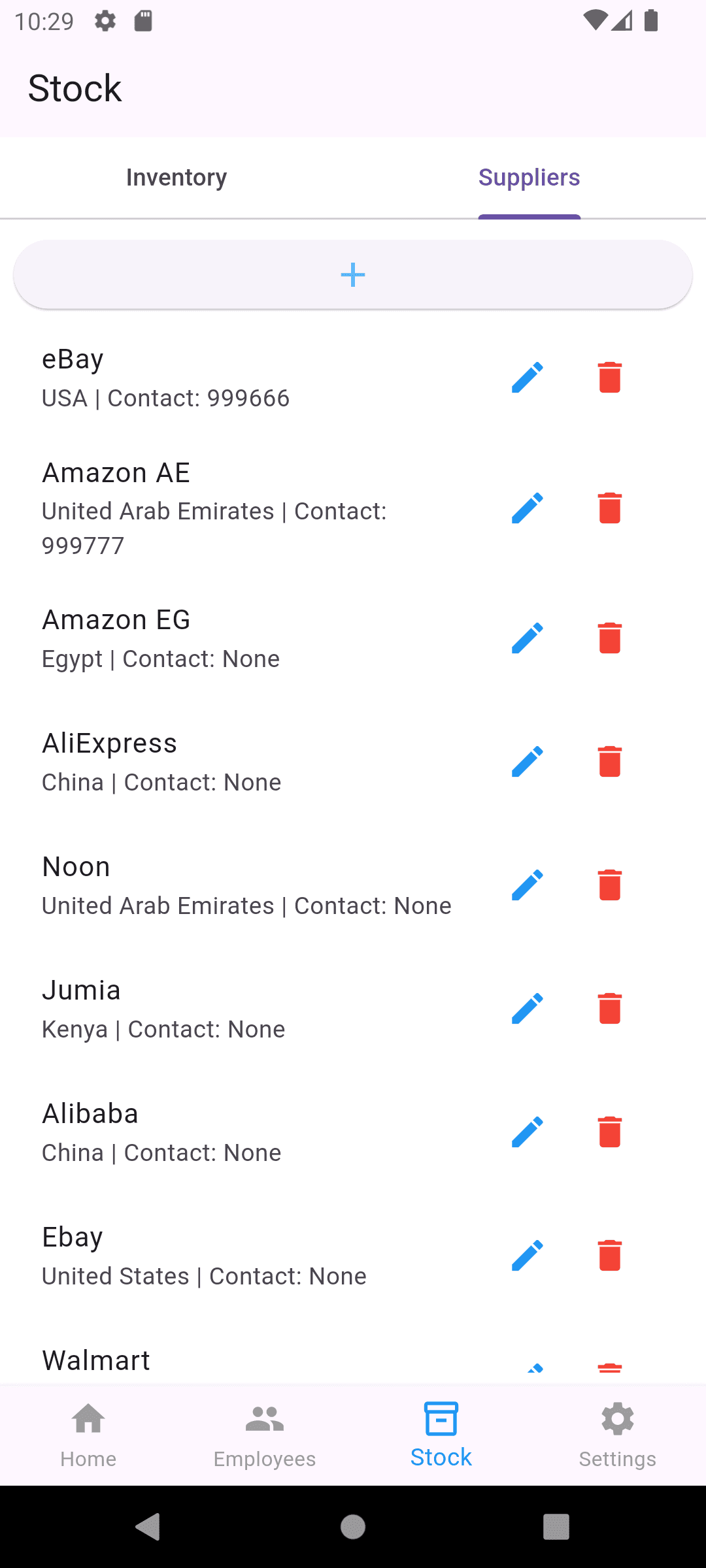Add a new supplier with plus button

[353, 275]
